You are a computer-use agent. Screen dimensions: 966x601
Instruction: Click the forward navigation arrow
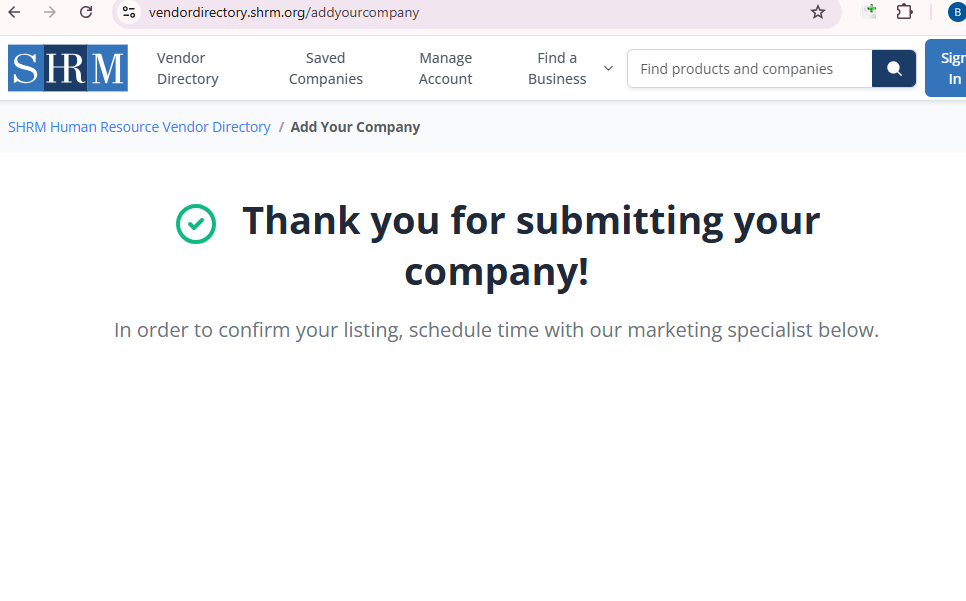pyautogui.click(x=50, y=12)
